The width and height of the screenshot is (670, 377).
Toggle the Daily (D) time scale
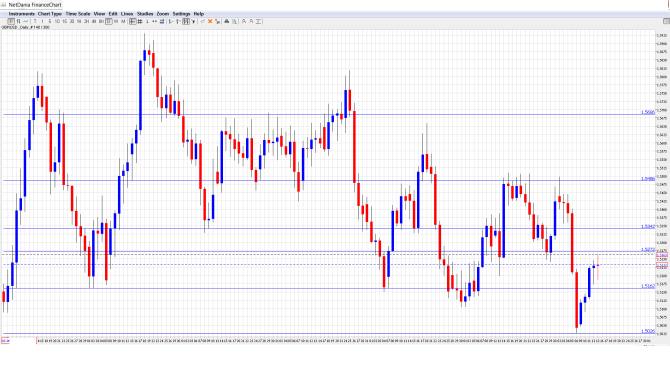(109, 21)
